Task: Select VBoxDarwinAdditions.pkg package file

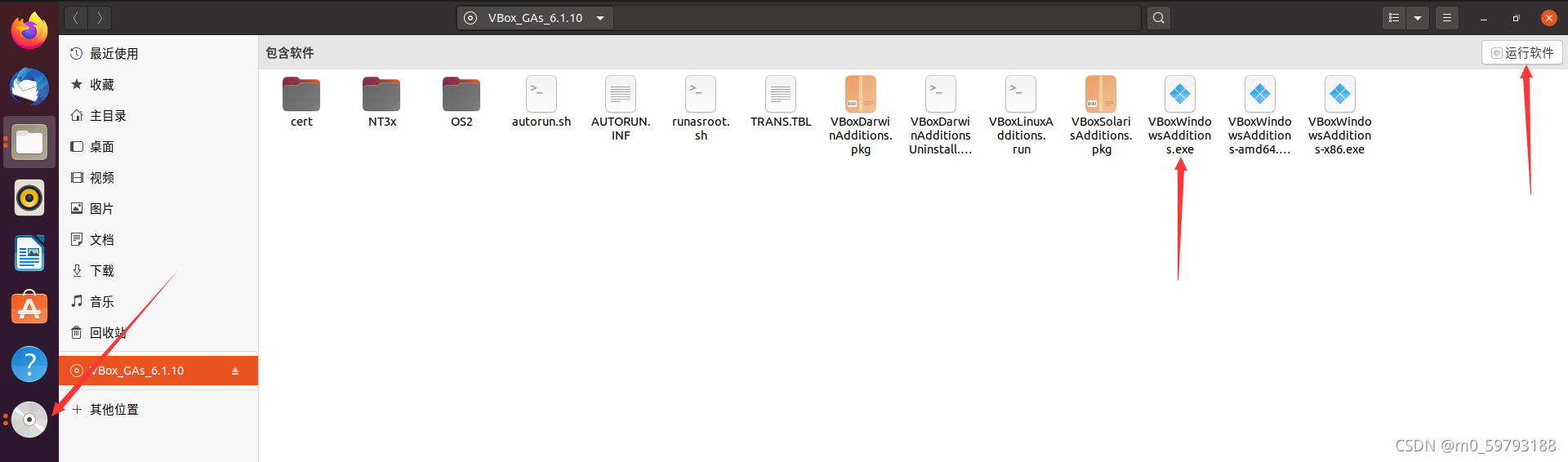Action: tap(861, 115)
